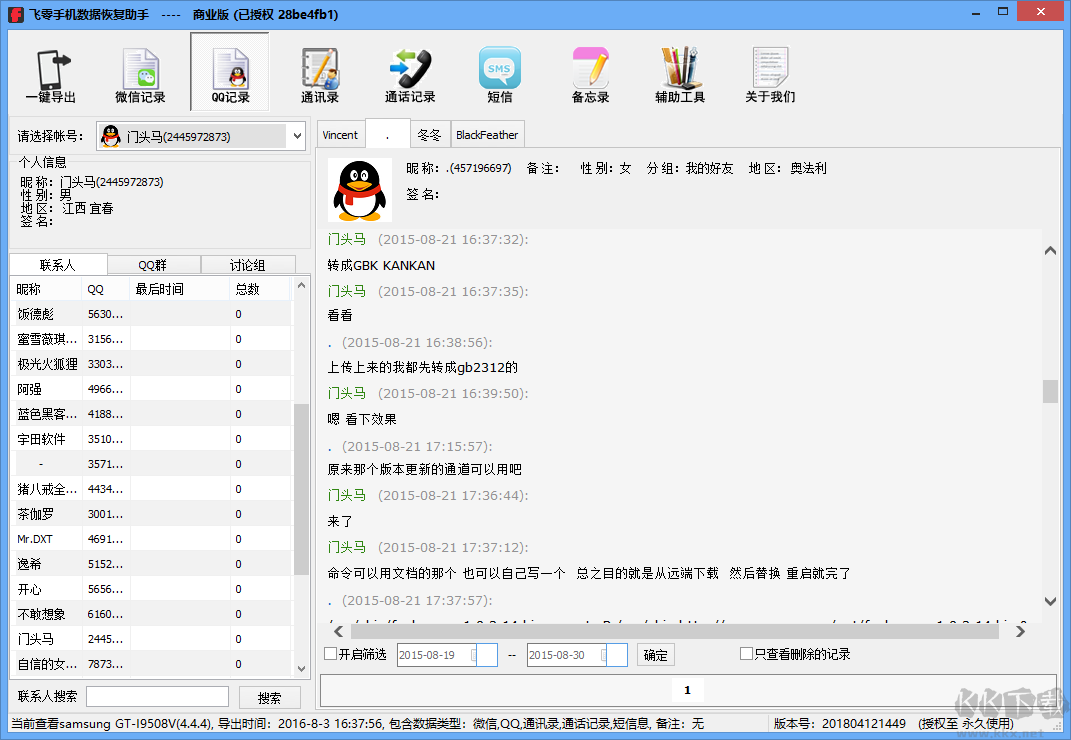Viewport: 1071px width, 740px height.
Task: Open the 通讯录 contacts icon
Action: 320,74
